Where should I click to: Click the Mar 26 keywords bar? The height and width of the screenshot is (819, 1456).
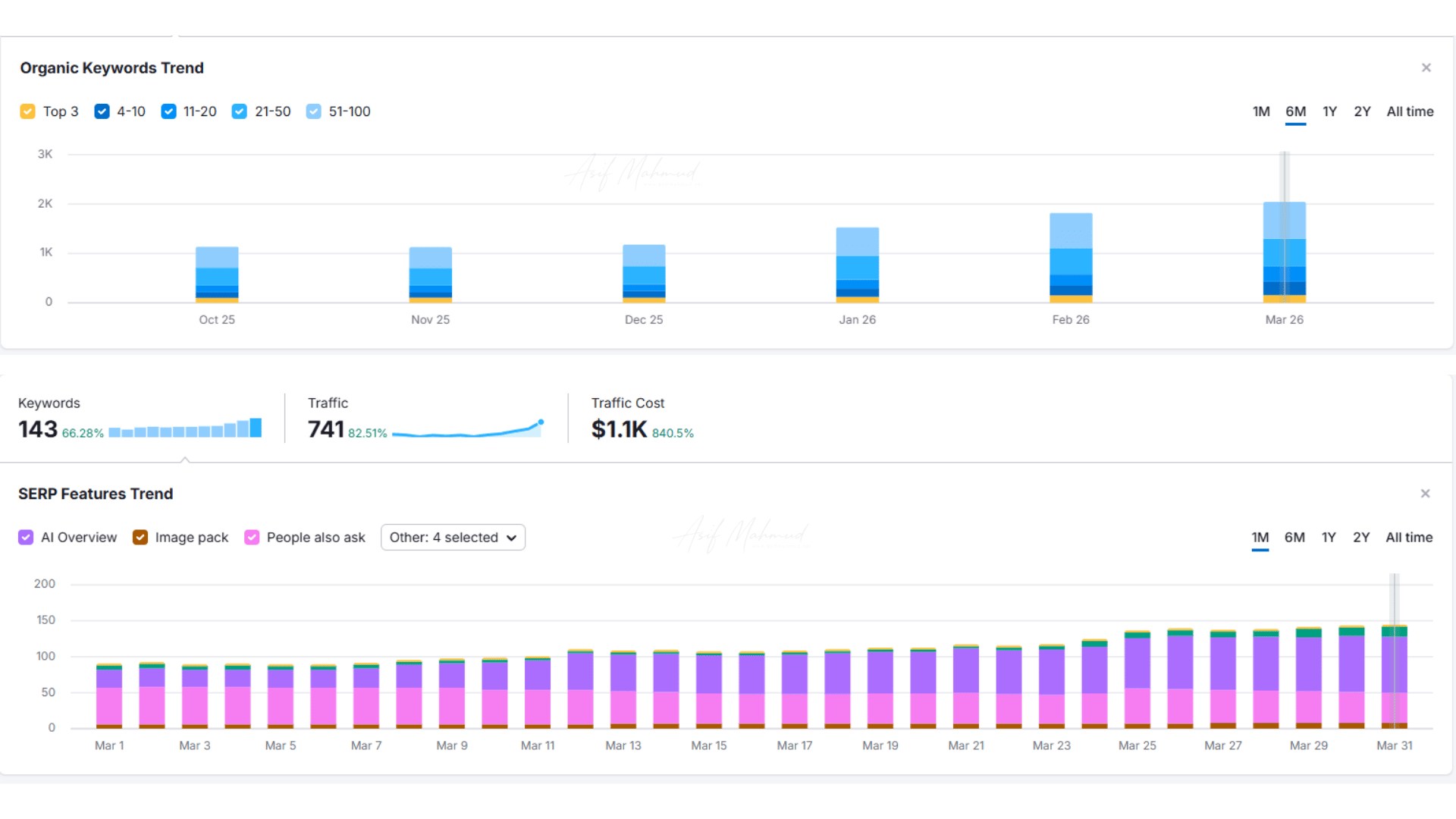pos(1284,253)
